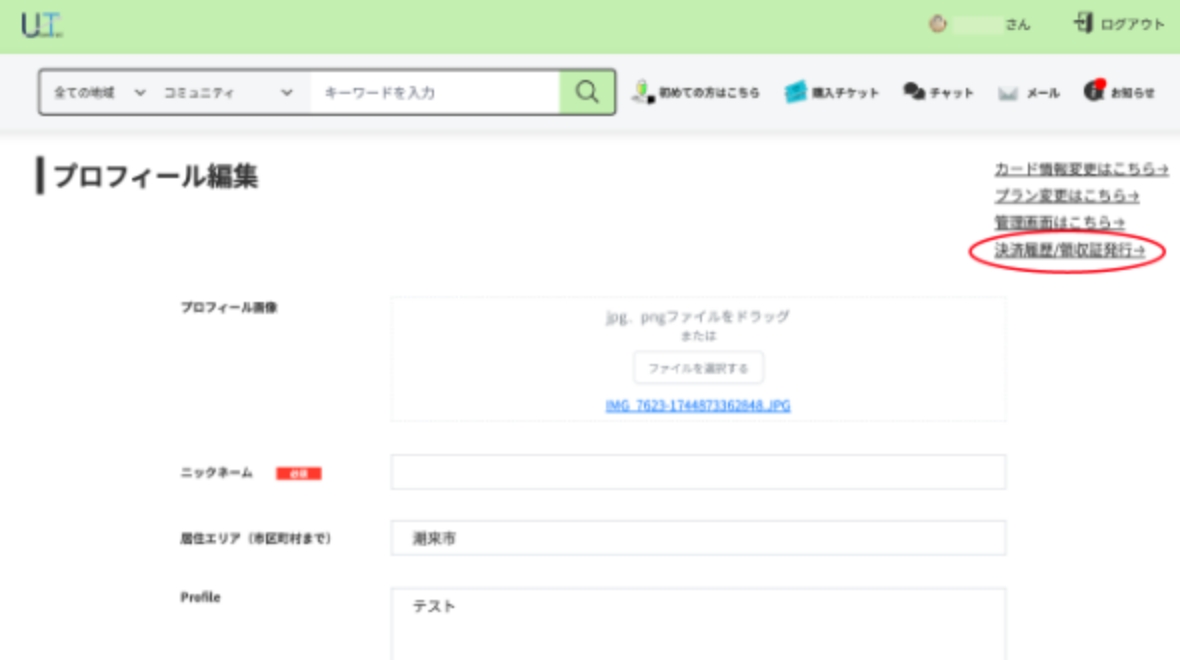Screen dimensions: 1180x660
Task: Open the chat bubbles icon
Action: point(914,92)
